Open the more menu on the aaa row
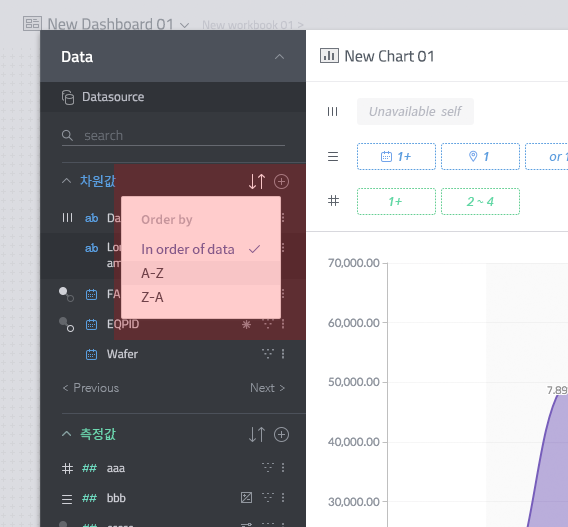This screenshot has width=568, height=527. (283, 468)
